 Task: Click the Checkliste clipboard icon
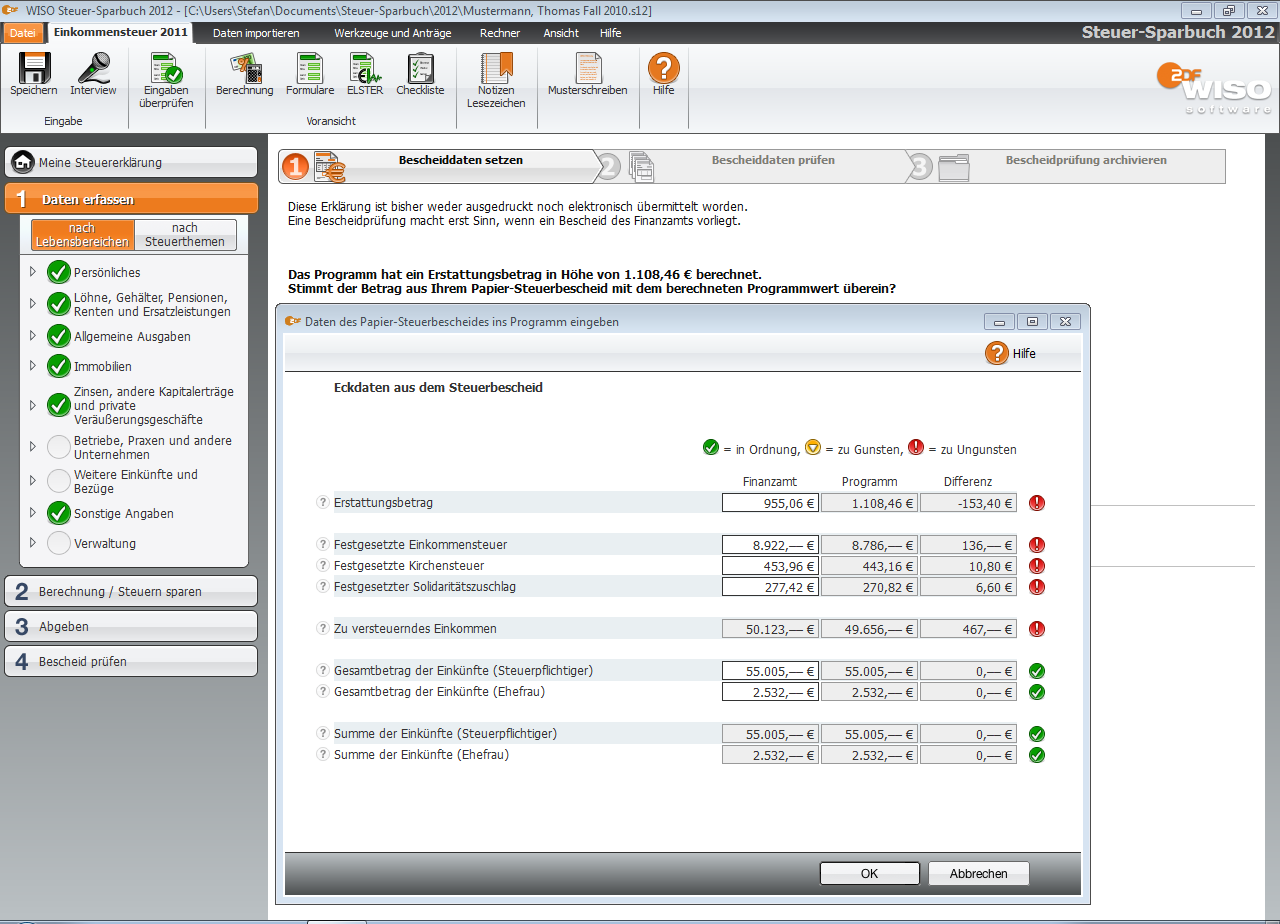pyautogui.click(x=420, y=70)
